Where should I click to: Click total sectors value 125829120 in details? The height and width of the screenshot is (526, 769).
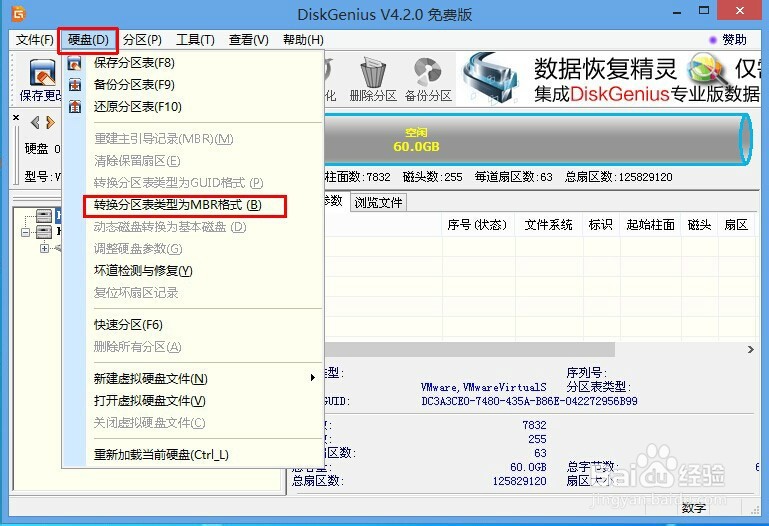pos(519,481)
